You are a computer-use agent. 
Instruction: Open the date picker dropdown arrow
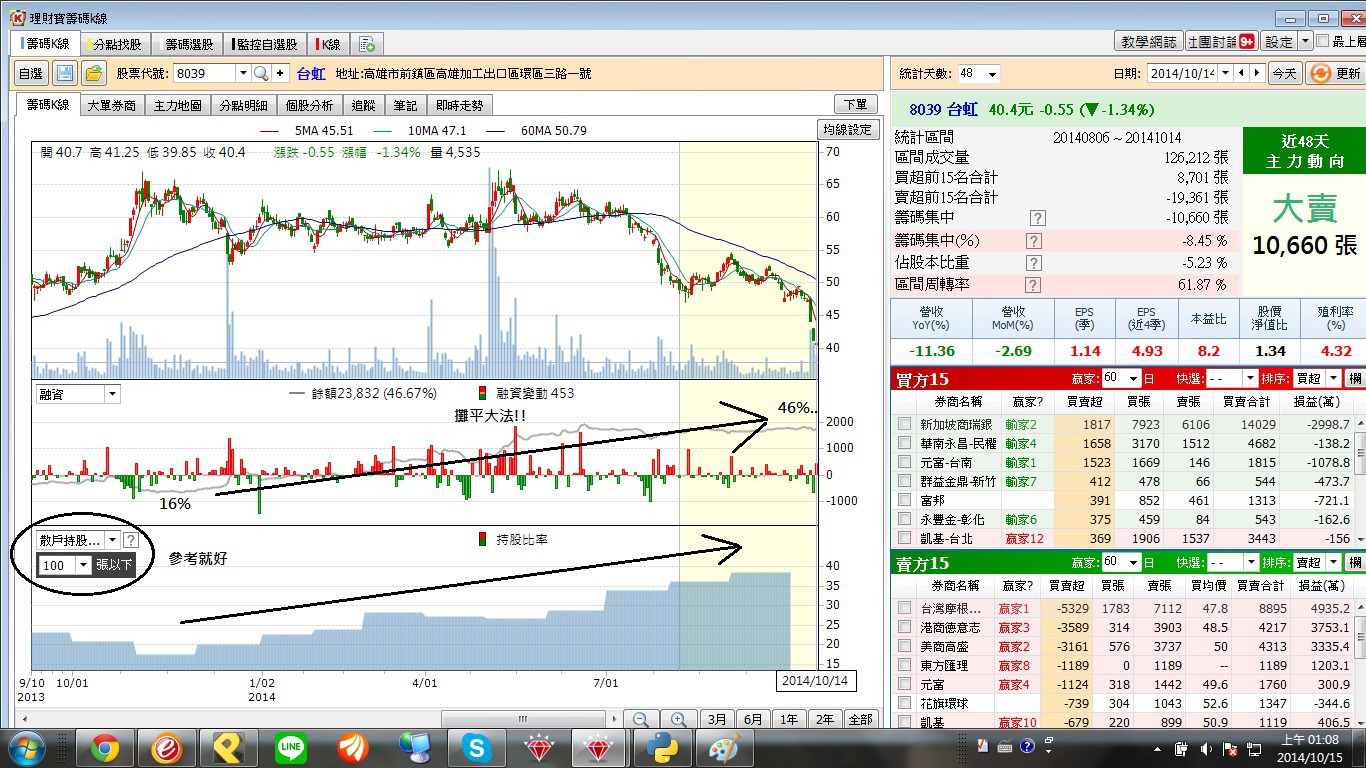point(1224,73)
